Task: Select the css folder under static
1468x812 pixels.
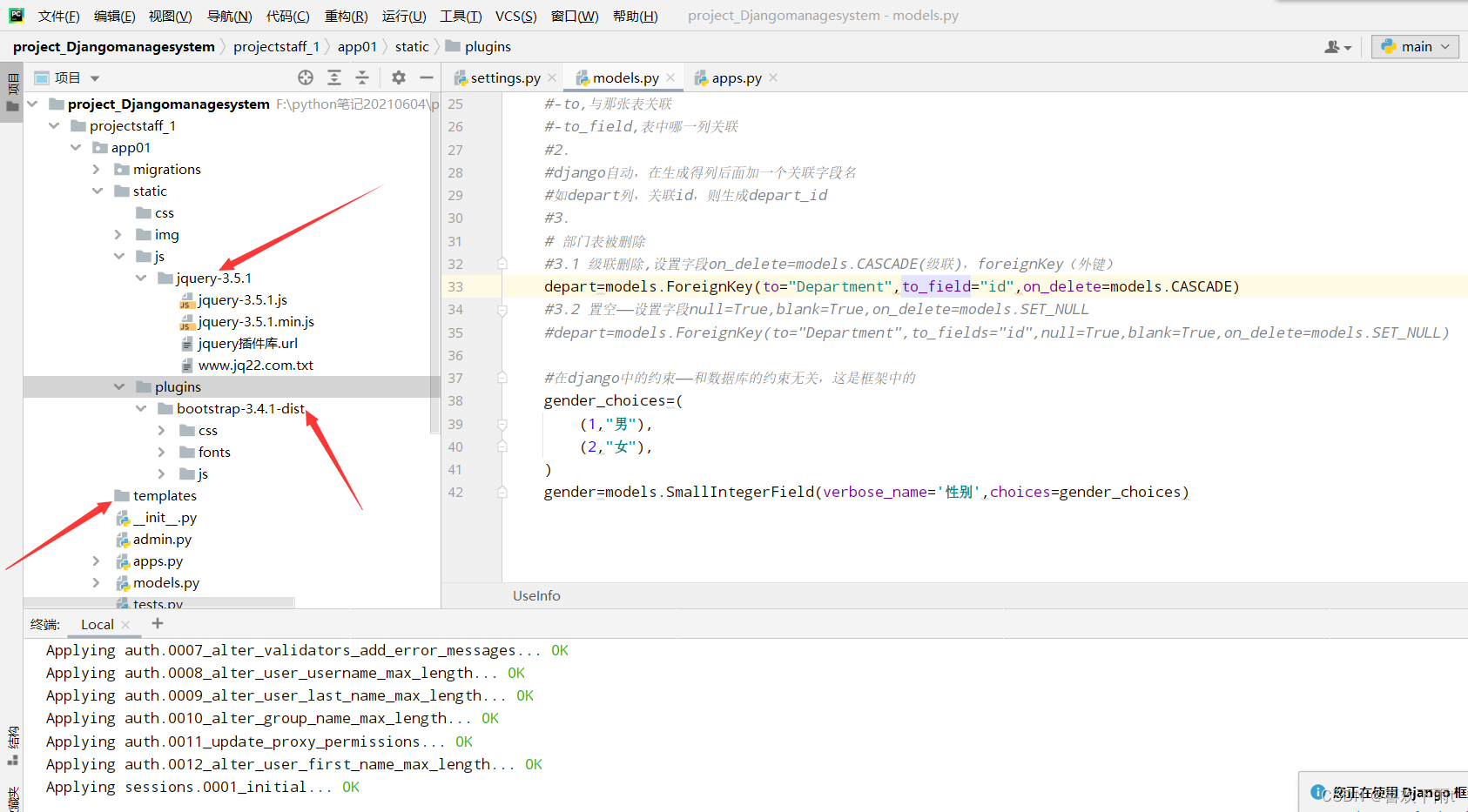Action: tap(155, 213)
